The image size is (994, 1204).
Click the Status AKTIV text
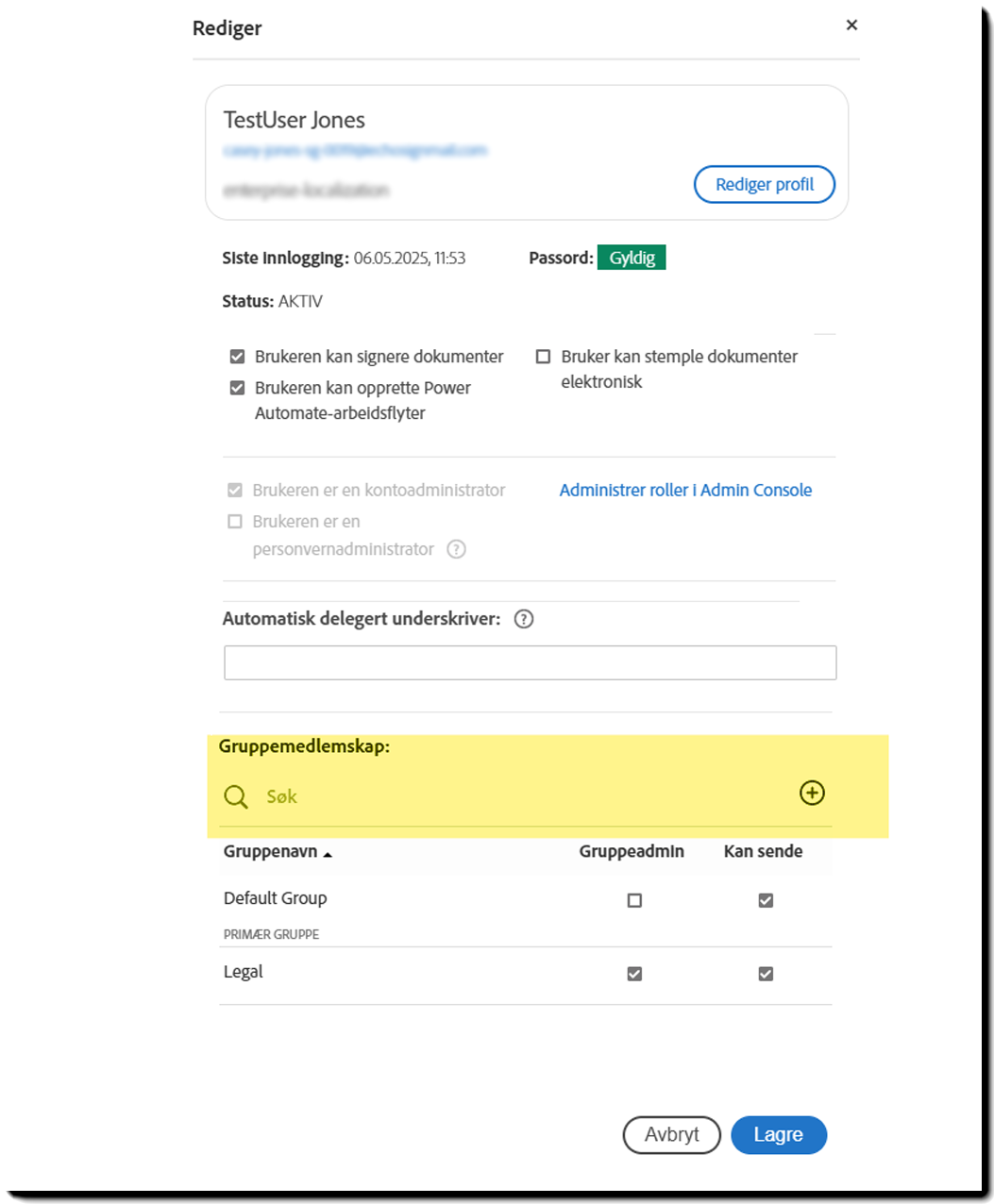pyautogui.click(x=272, y=302)
